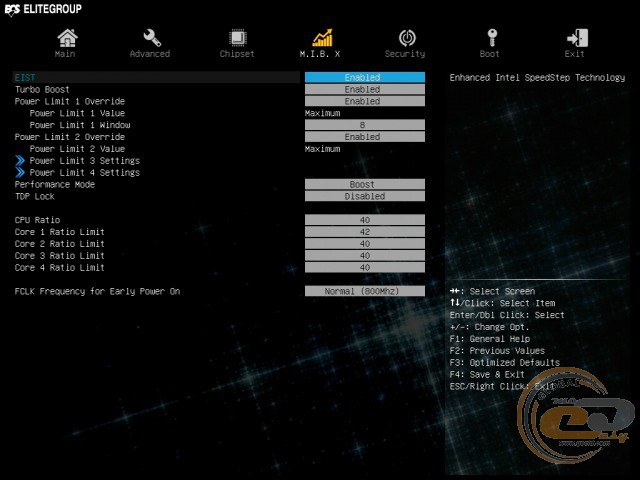Click the Enhanced Intel SpeedStep Technology help text

tap(537, 78)
